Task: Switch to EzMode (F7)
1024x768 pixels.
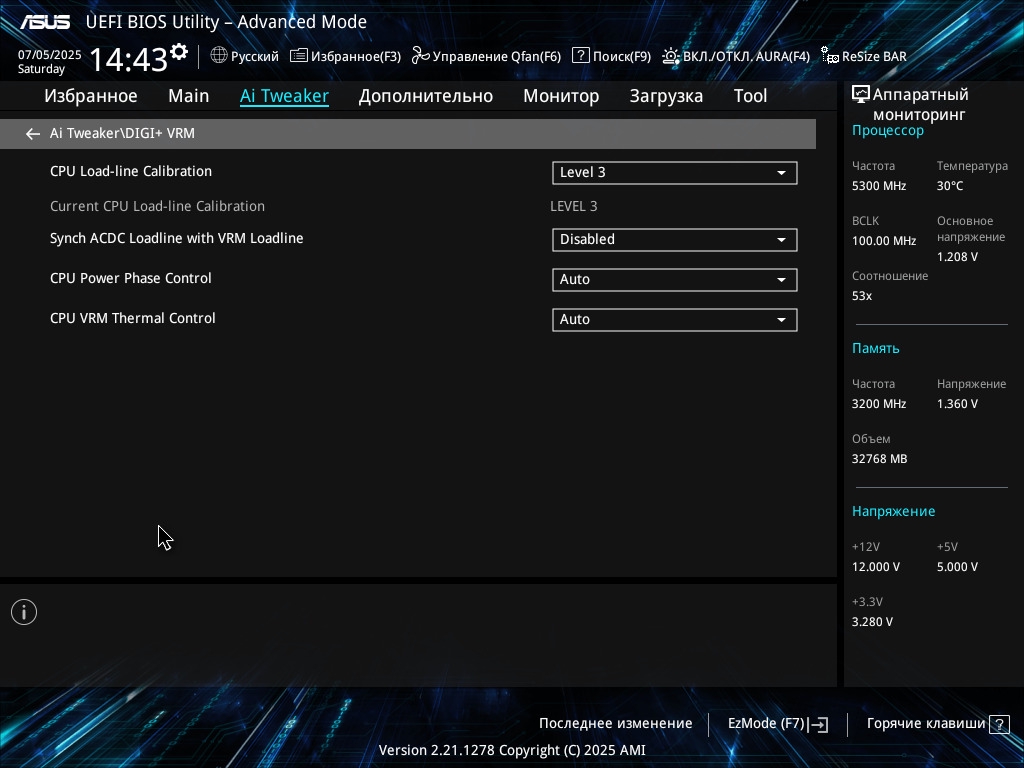Action: tap(778, 724)
